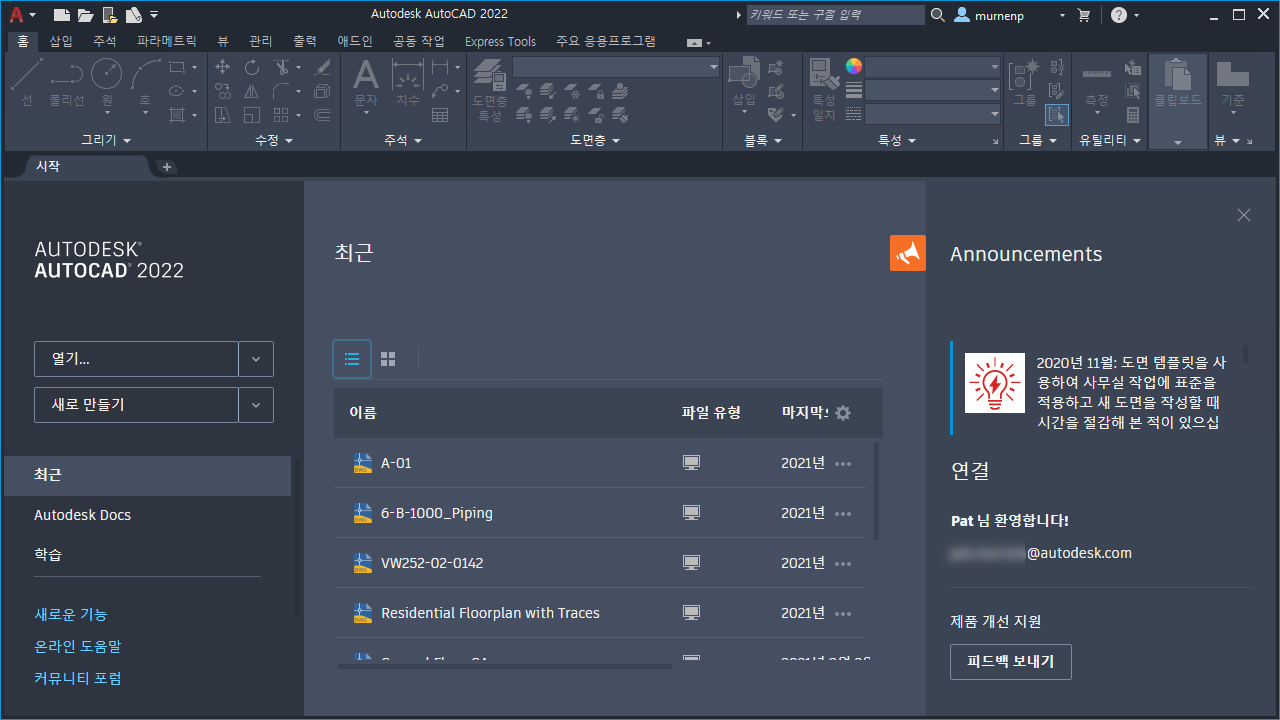Open the 주석 ribbon tab

(105, 41)
